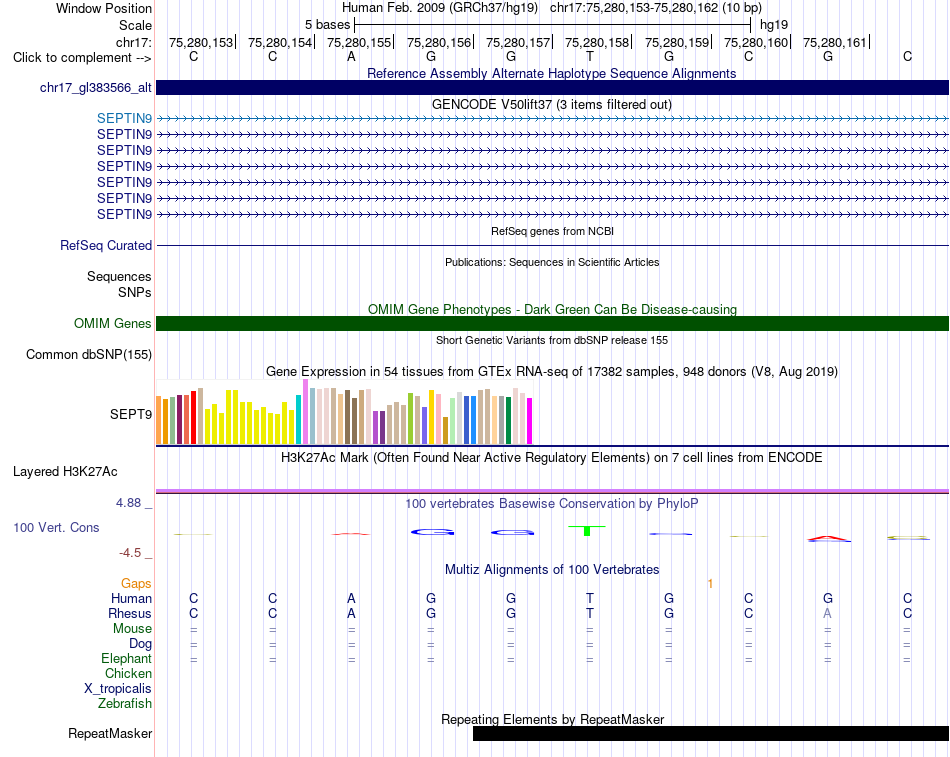Click the 4.88 PhyloP upper scale value
Image resolution: width=950 pixels, height=757 pixels.
click(128, 503)
